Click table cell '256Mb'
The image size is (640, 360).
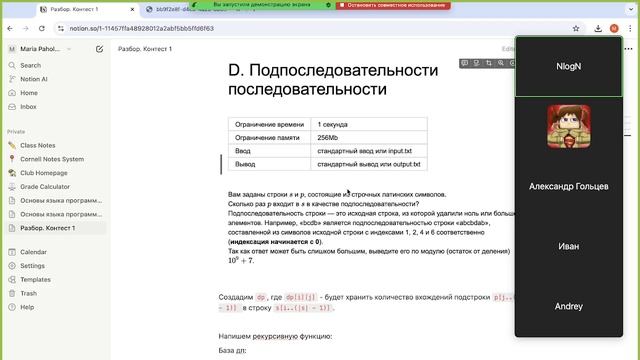tap(369, 138)
